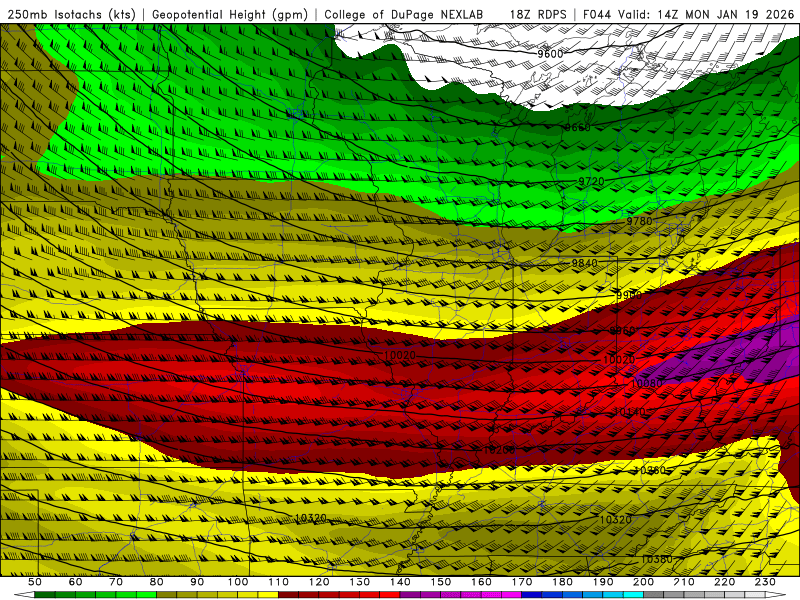Image resolution: width=800 pixels, height=600 pixels.
Task: Select the dark blue colorbar swatch near 170
Action: (532, 595)
